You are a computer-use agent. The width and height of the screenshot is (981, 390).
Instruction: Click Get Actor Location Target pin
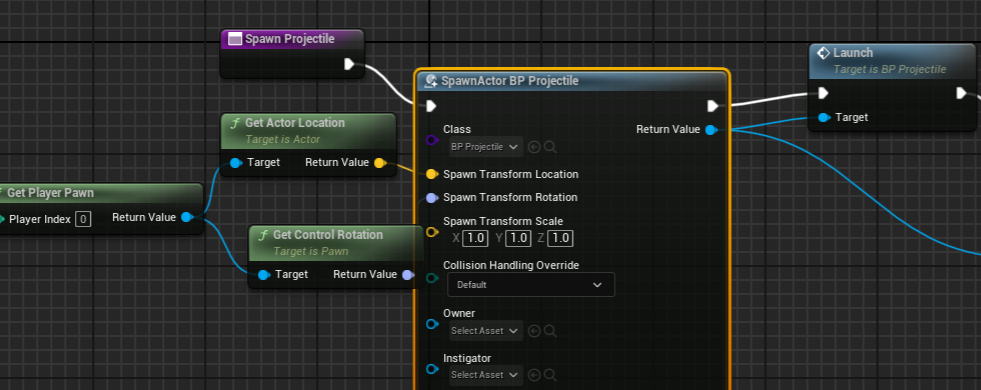click(x=236, y=163)
